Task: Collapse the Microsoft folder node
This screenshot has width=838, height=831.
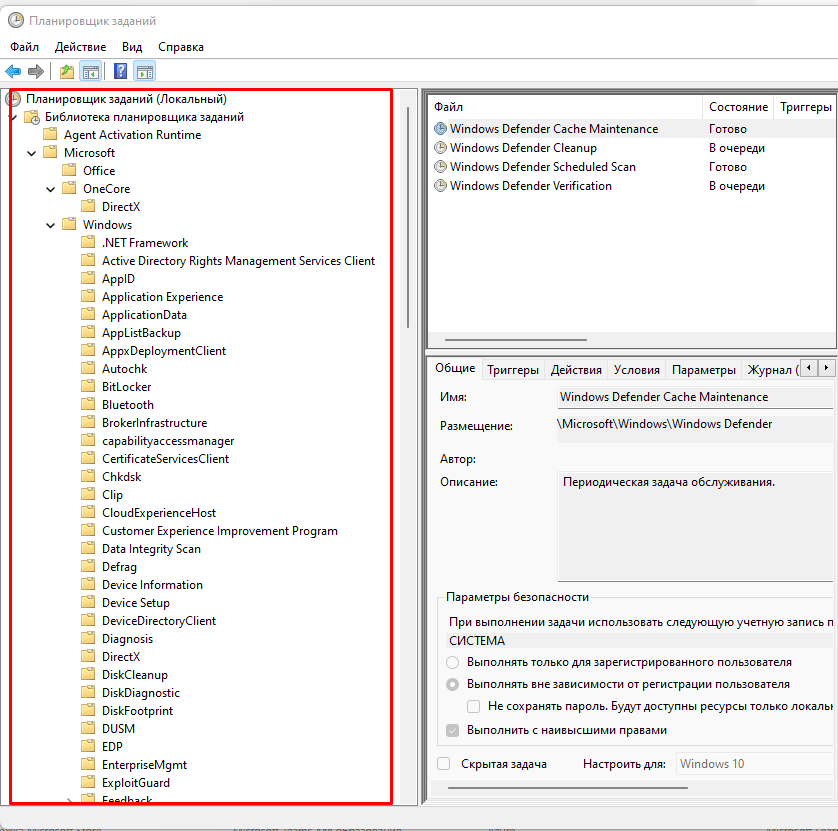Action: coord(32,153)
